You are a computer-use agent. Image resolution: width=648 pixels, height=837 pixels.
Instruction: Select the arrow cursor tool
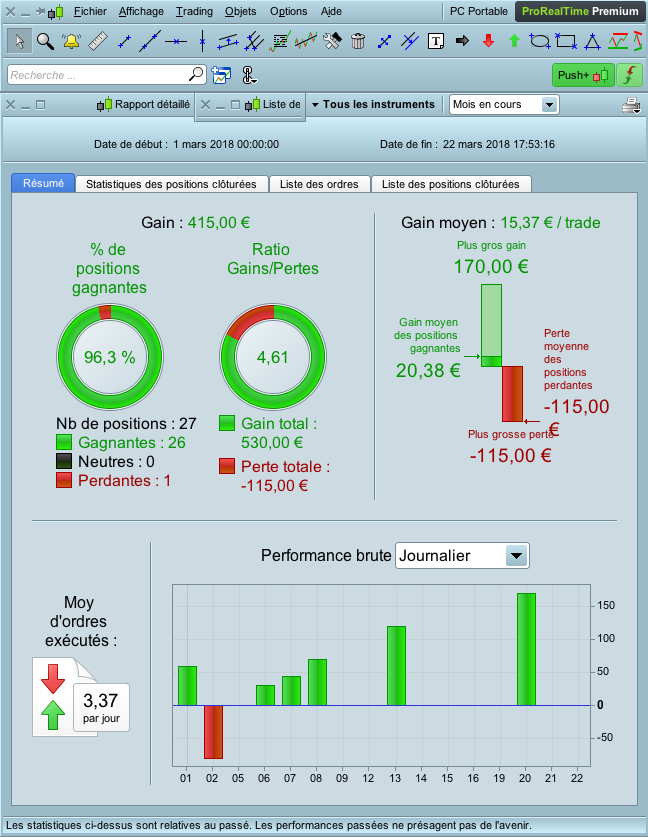coord(20,41)
